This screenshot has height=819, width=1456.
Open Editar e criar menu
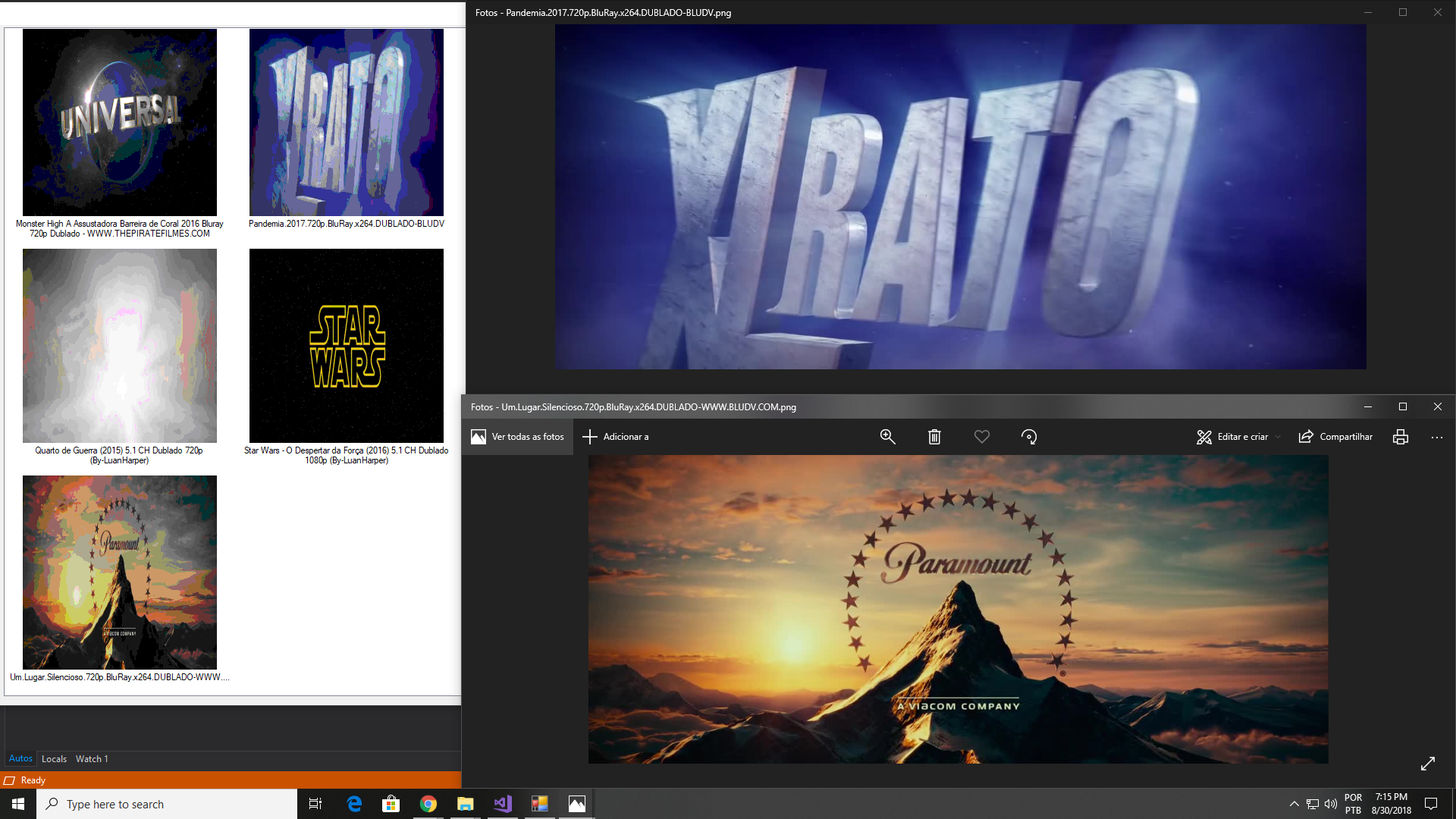coord(1239,437)
